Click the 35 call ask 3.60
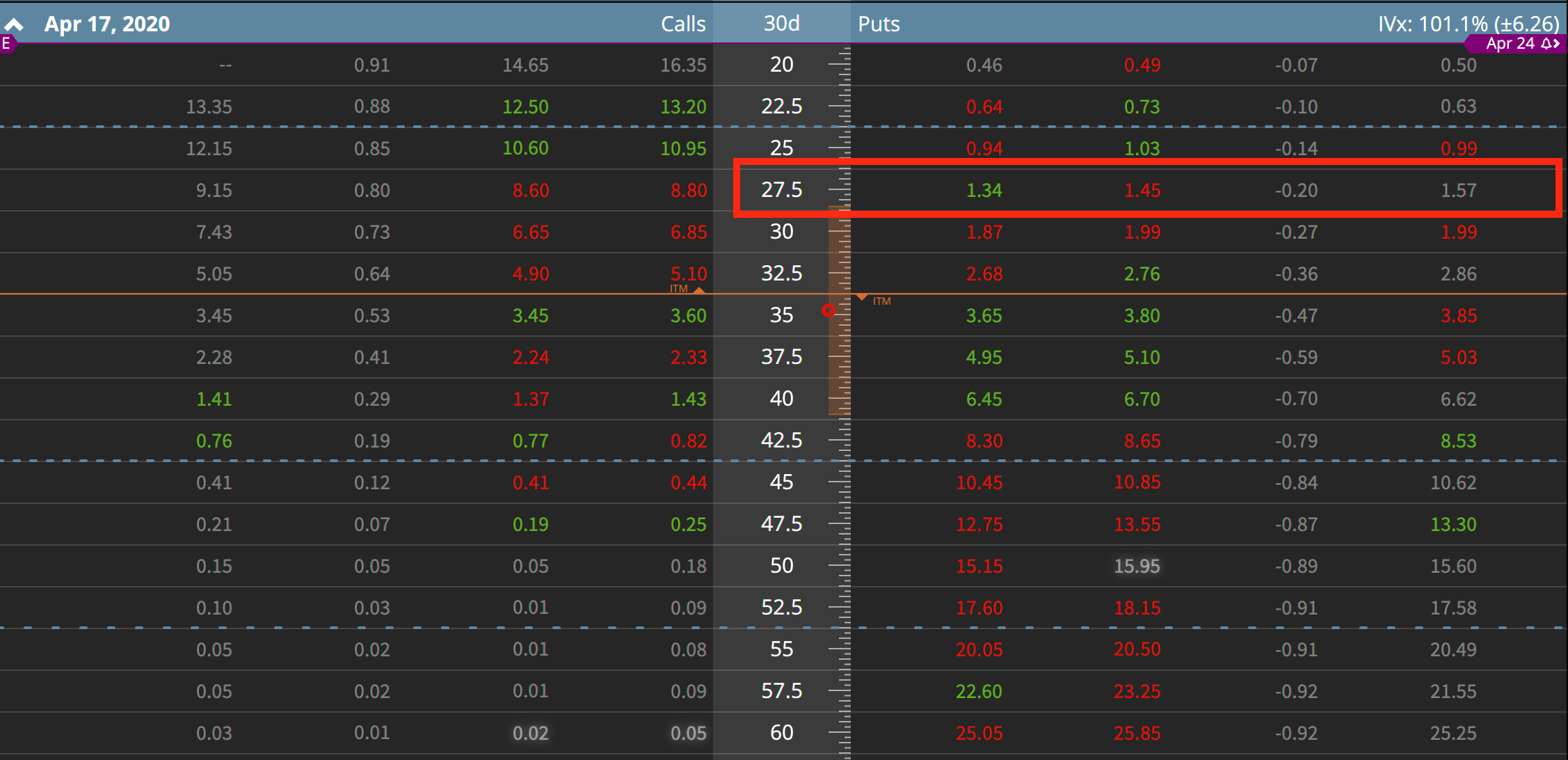This screenshot has height=760, width=1568. [x=688, y=315]
